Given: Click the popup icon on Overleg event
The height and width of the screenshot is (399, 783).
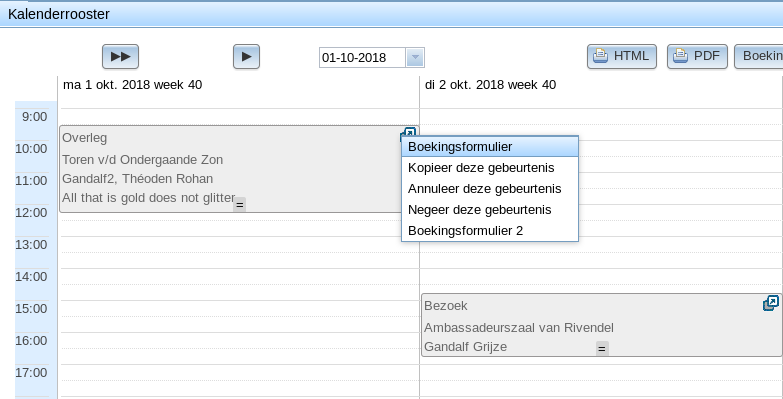Looking at the screenshot, I should (408, 133).
